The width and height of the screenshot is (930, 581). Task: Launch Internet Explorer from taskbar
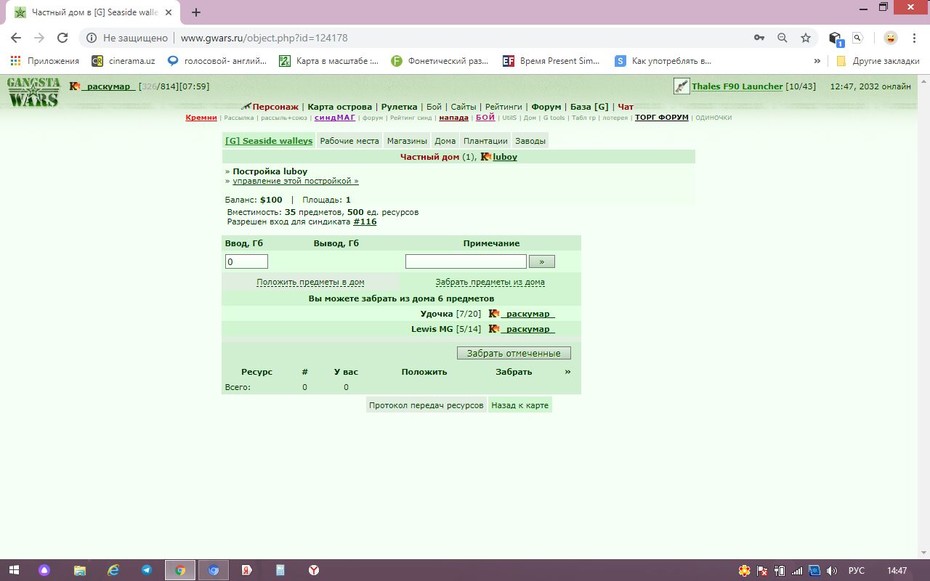(x=113, y=570)
